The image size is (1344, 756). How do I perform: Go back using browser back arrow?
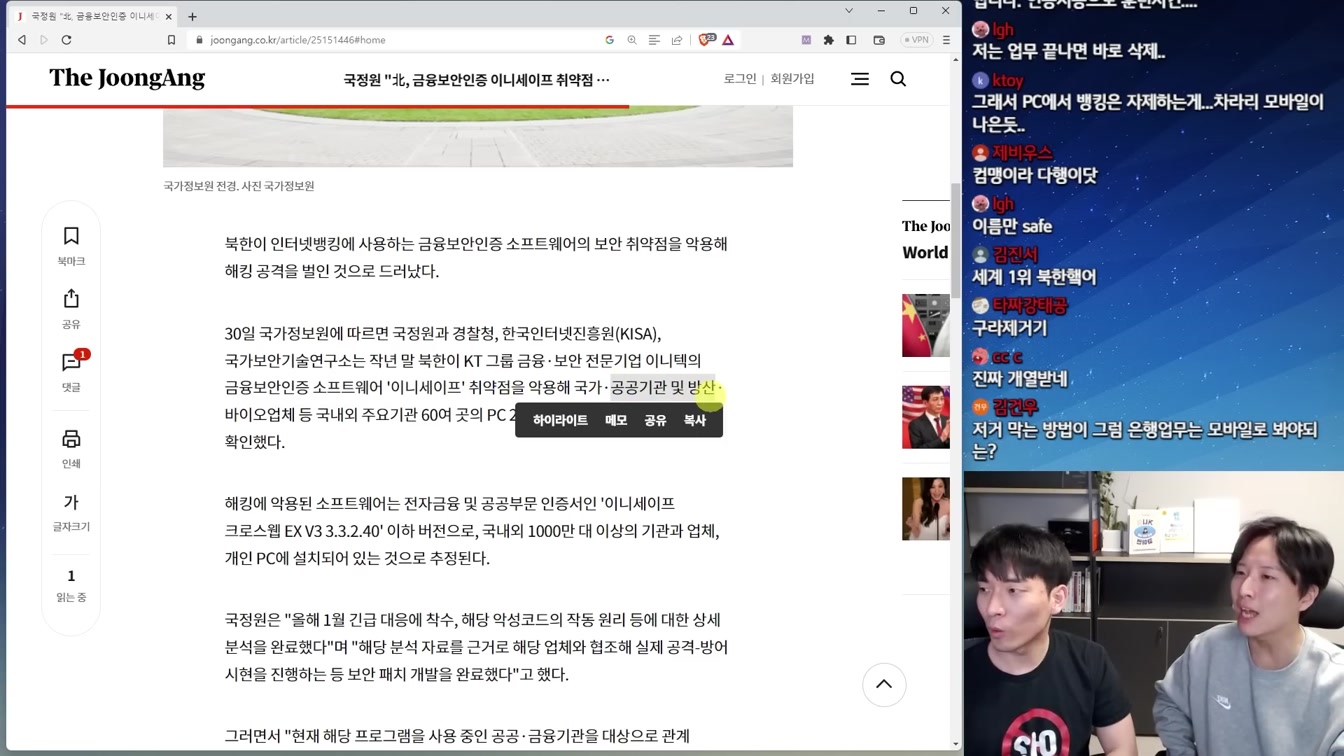pos(22,40)
